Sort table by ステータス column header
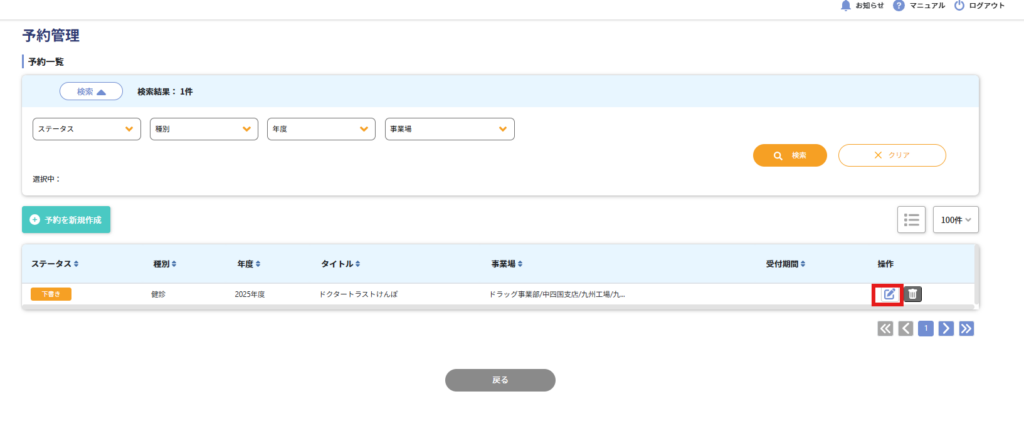 (x=55, y=264)
